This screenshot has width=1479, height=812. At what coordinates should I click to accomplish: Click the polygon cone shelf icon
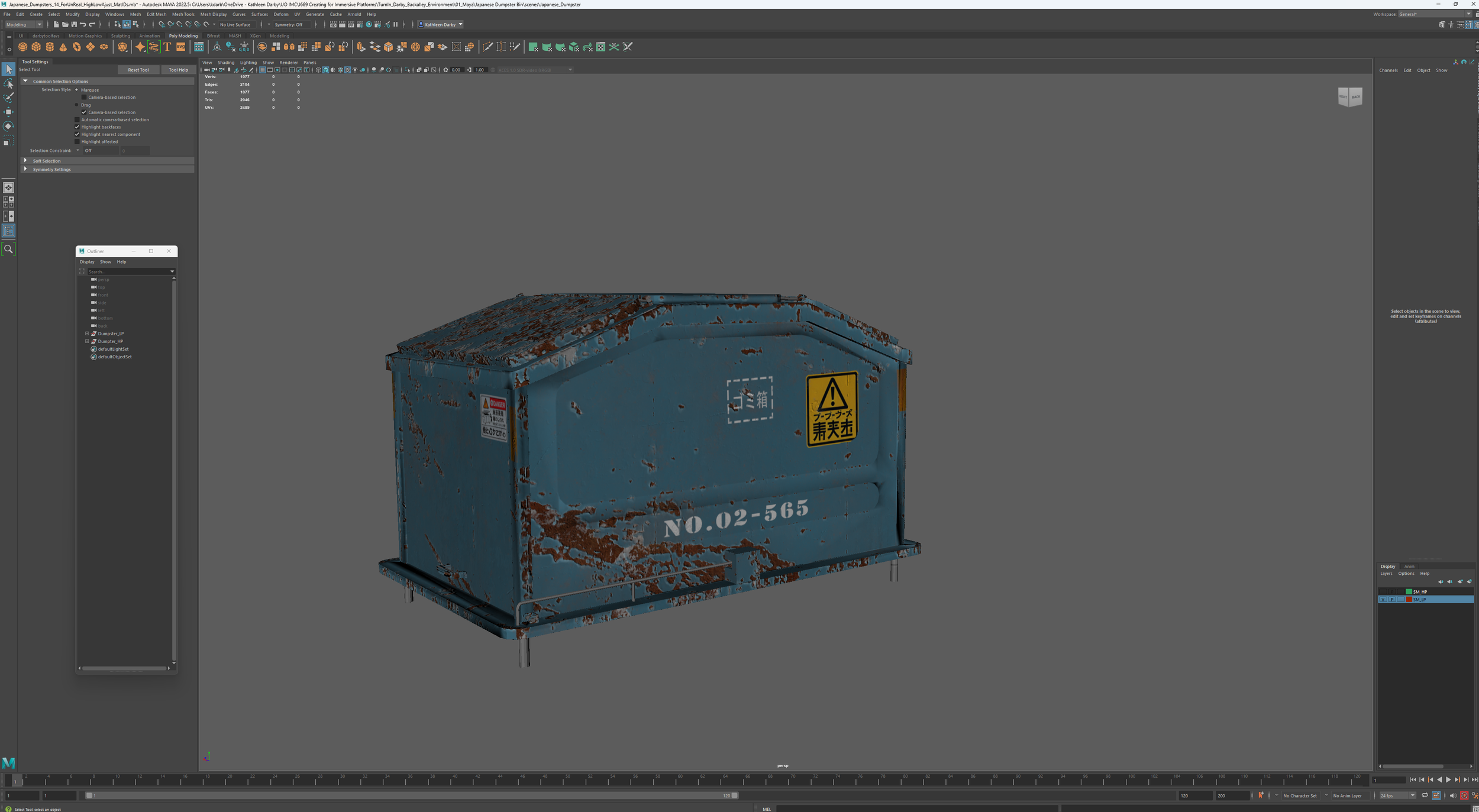tap(63, 47)
